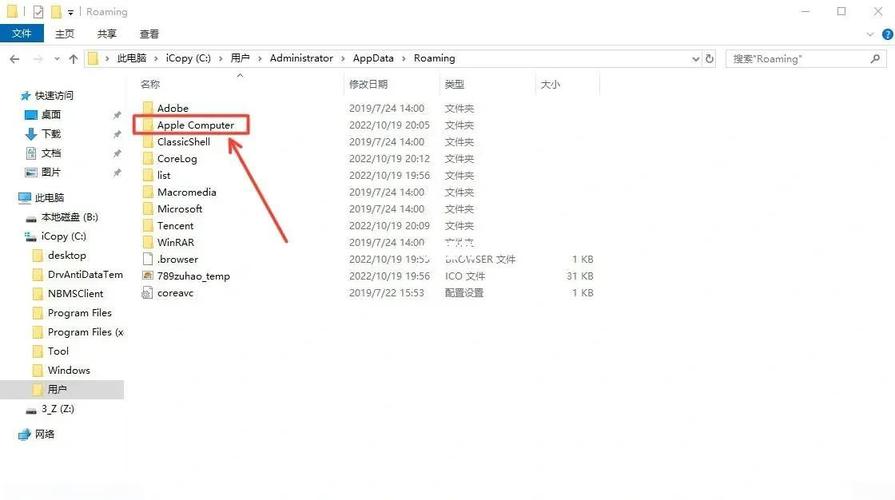Select the 789zuhao_temp ICO file icon
This screenshot has width=895, height=500.
pyautogui.click(x=147, y=276)
